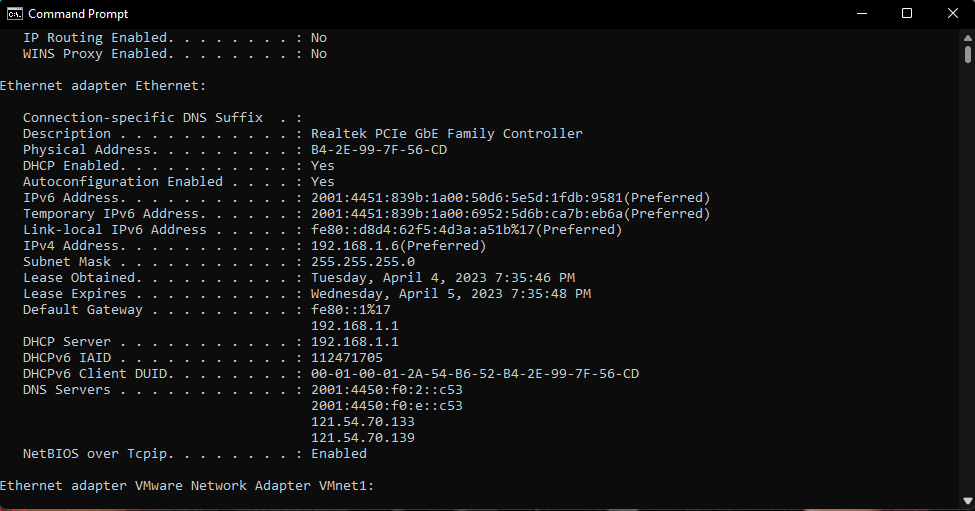Click the scrollbar down arrow

(x=968, y=500)
